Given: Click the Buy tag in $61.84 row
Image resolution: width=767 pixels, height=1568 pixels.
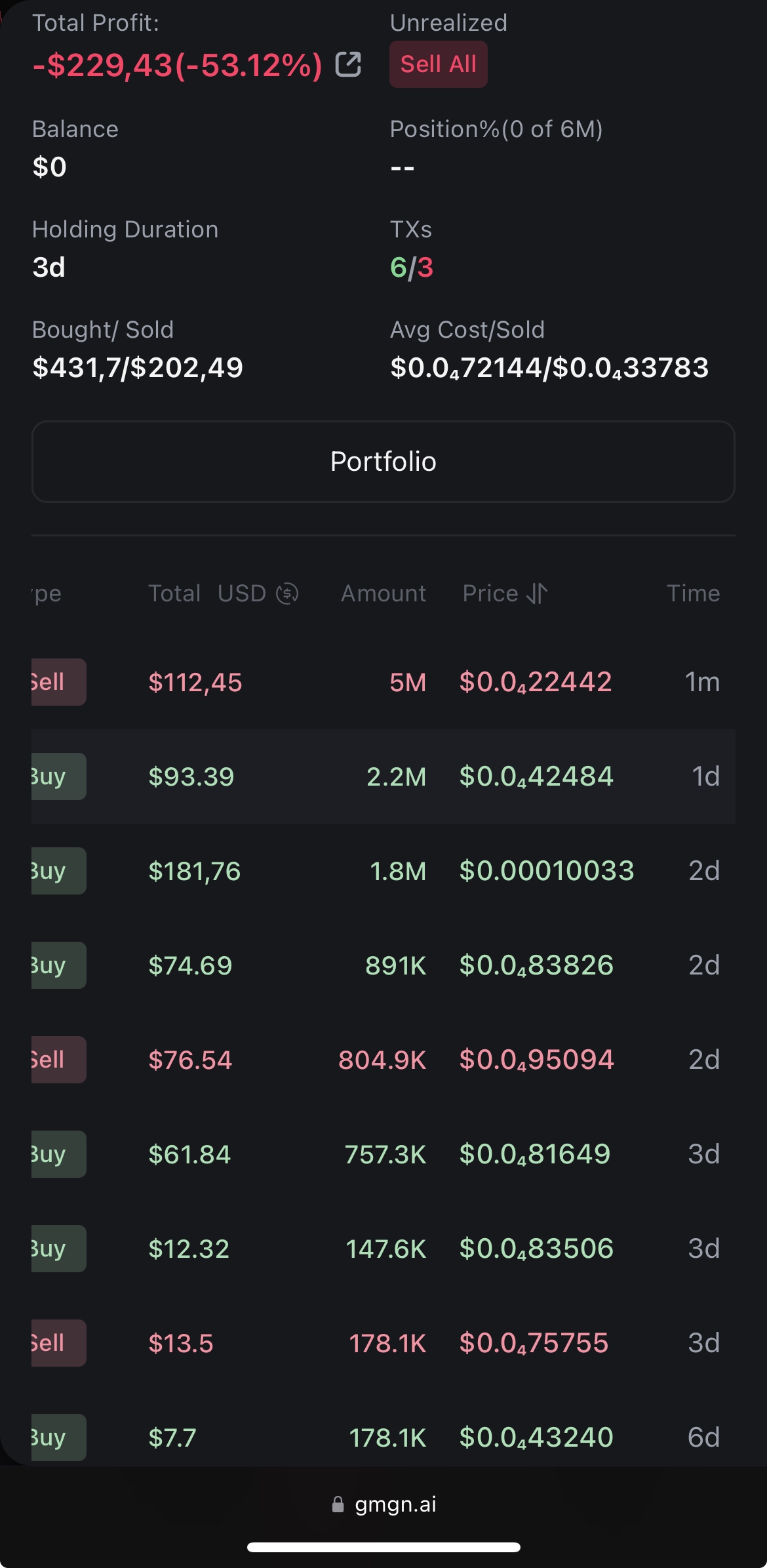Looking at the screenshot, I should [x=58, y=1154].
